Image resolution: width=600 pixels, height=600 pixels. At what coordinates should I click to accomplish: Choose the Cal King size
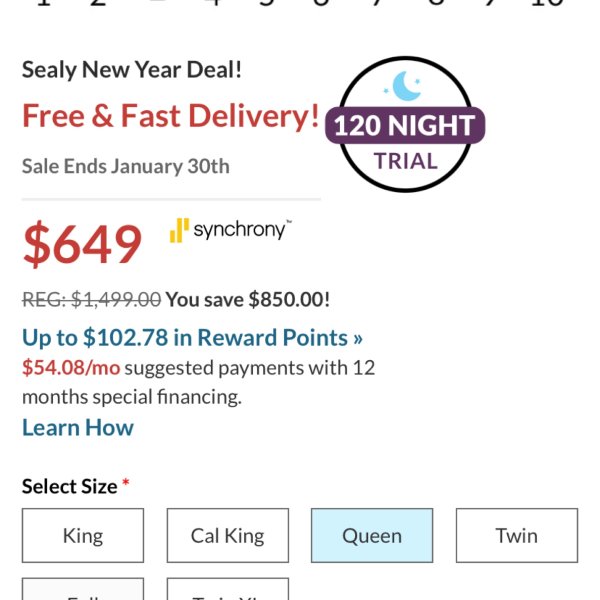(x=228, y=535)
